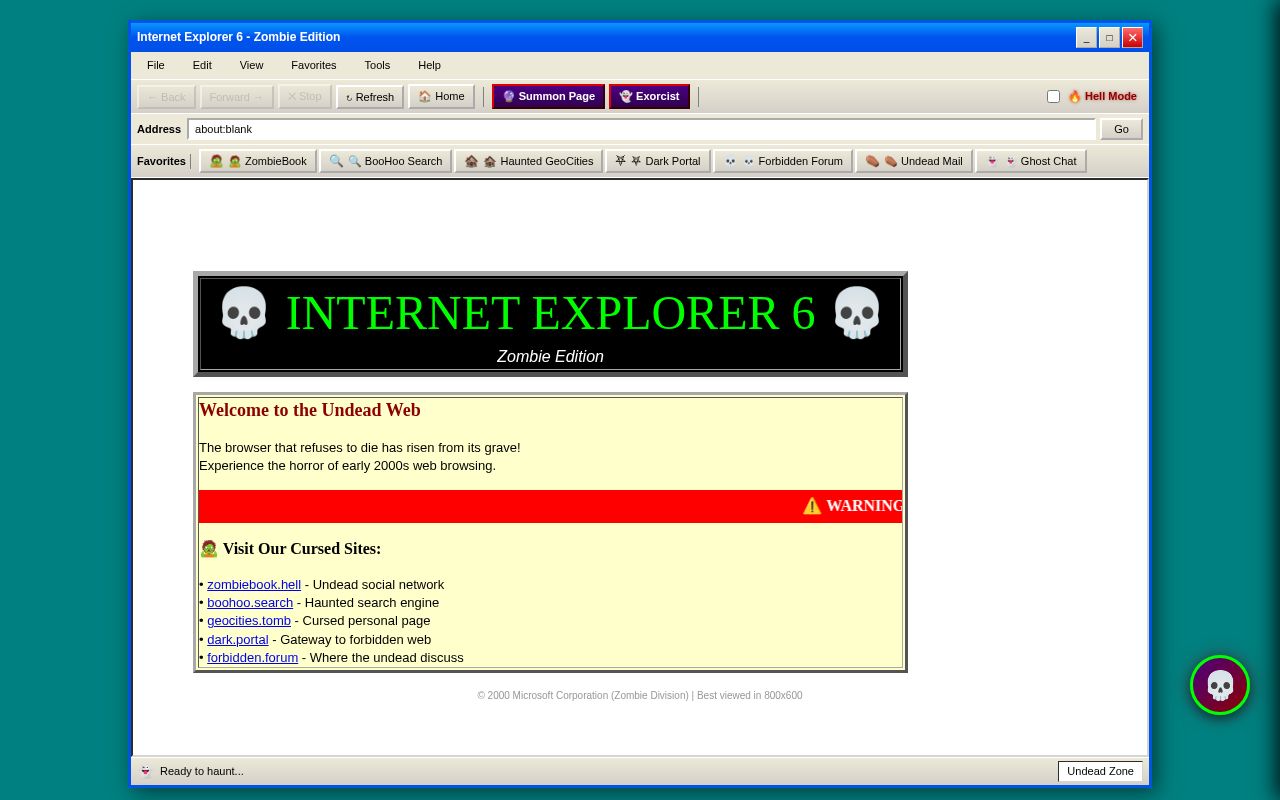Open the Undead Mail favorite
The image size is (1280, 800).
(914, 161)
